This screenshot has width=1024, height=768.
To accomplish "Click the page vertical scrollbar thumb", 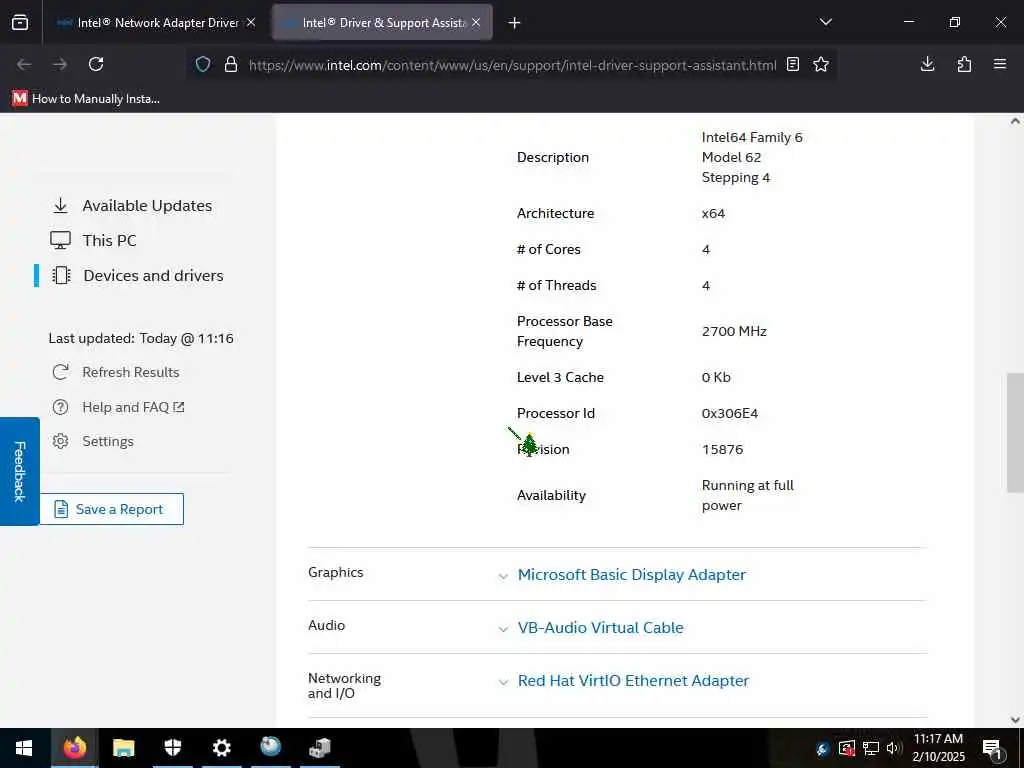I will (1015, 432).
